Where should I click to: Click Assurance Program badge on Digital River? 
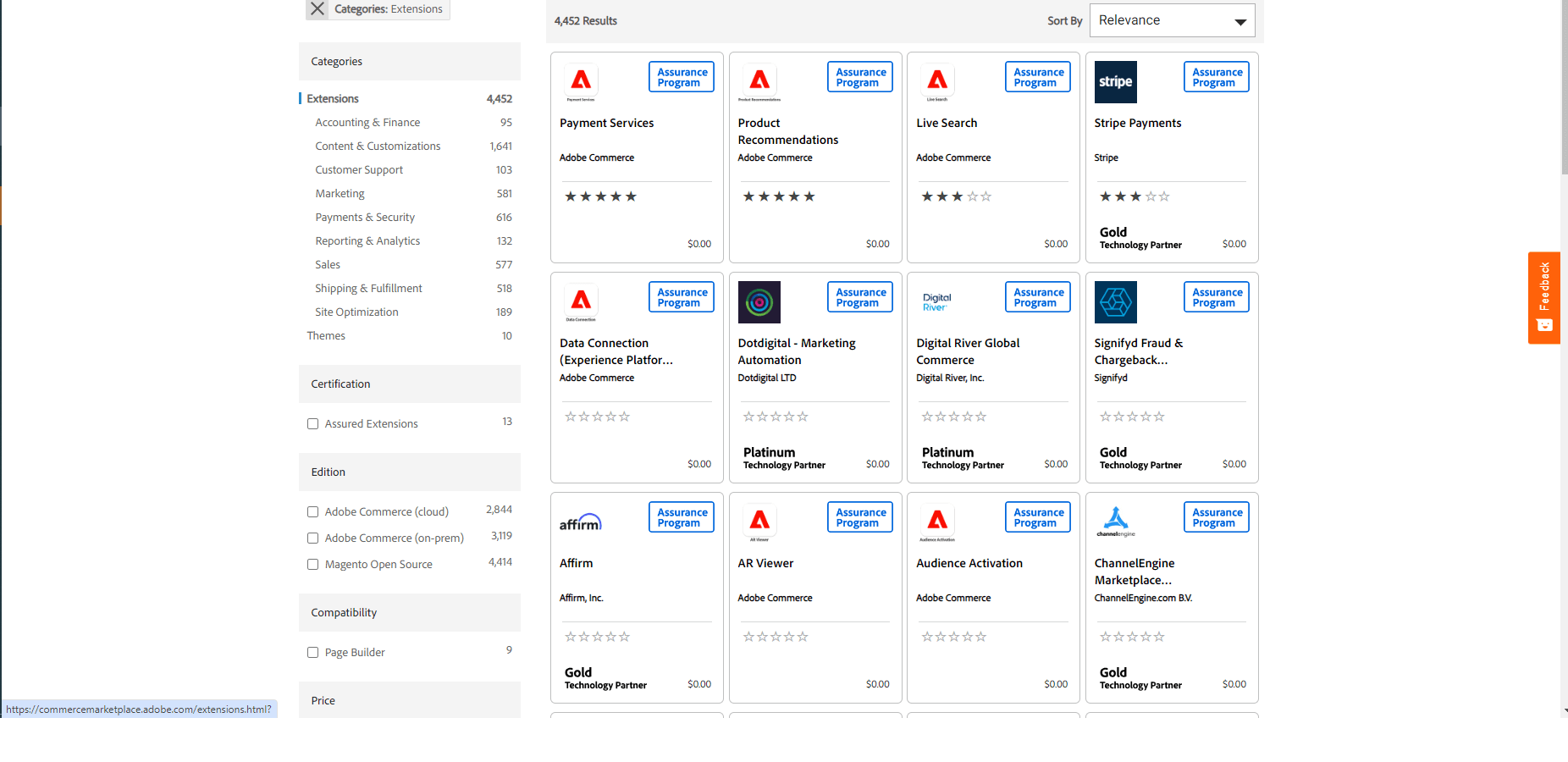(x=1038, y=297)
